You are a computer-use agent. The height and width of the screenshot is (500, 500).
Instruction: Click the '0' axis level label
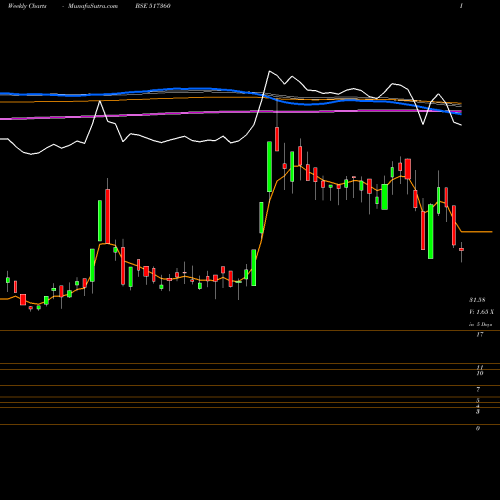point(478,428)
